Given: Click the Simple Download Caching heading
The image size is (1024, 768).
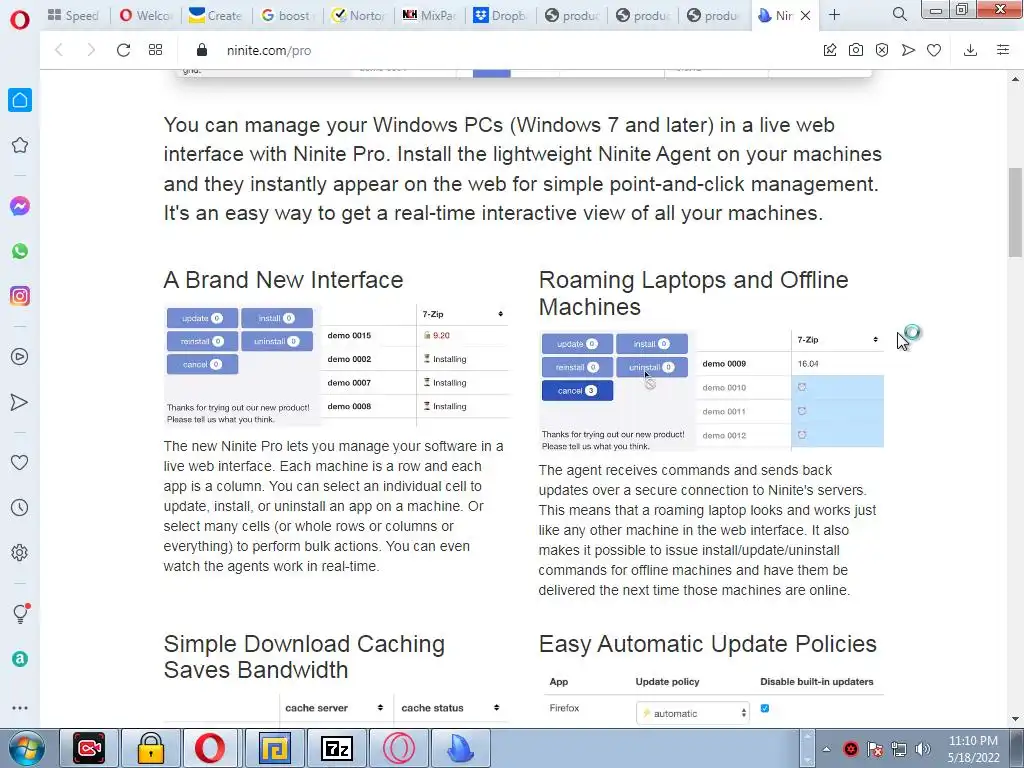Looking at the screenshot, I should pos(304,656).
